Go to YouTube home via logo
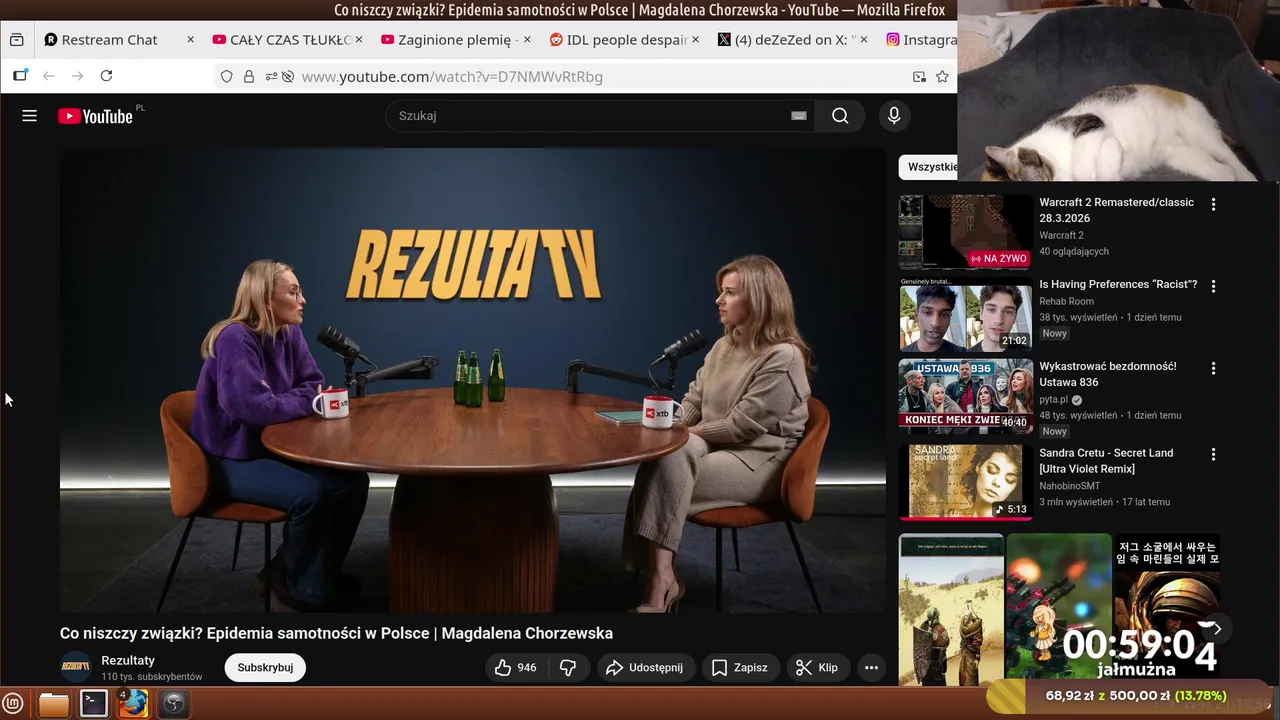The image size is (1280, 720). [95, 116]
